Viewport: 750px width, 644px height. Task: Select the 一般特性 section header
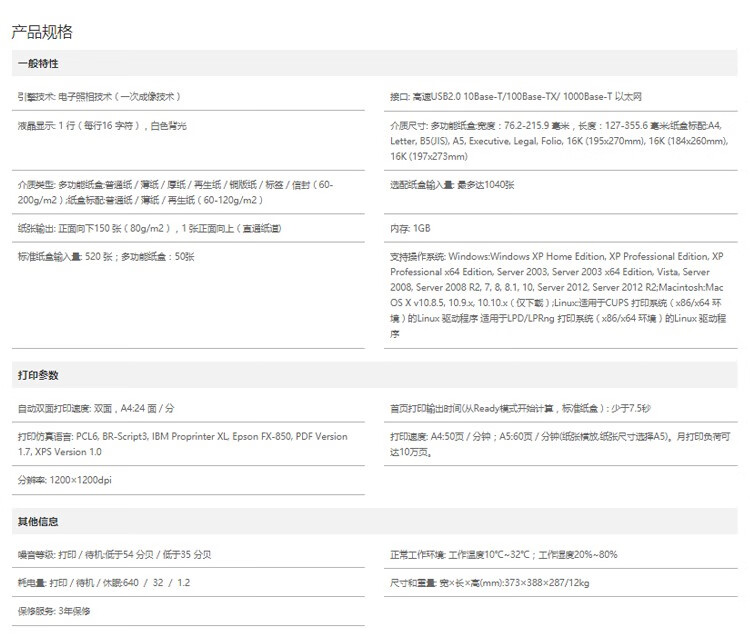pyautogui.click(x=38, y=65)
